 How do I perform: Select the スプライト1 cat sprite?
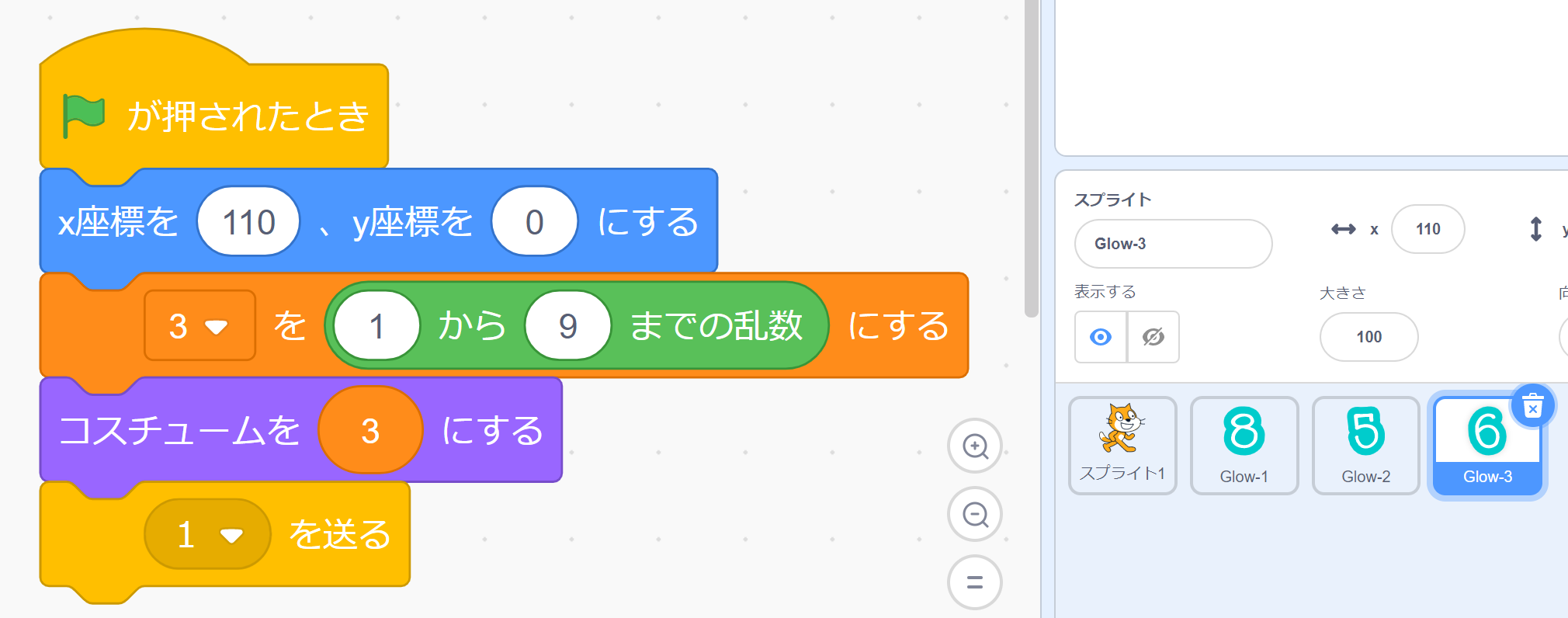tap(1122, 445)
